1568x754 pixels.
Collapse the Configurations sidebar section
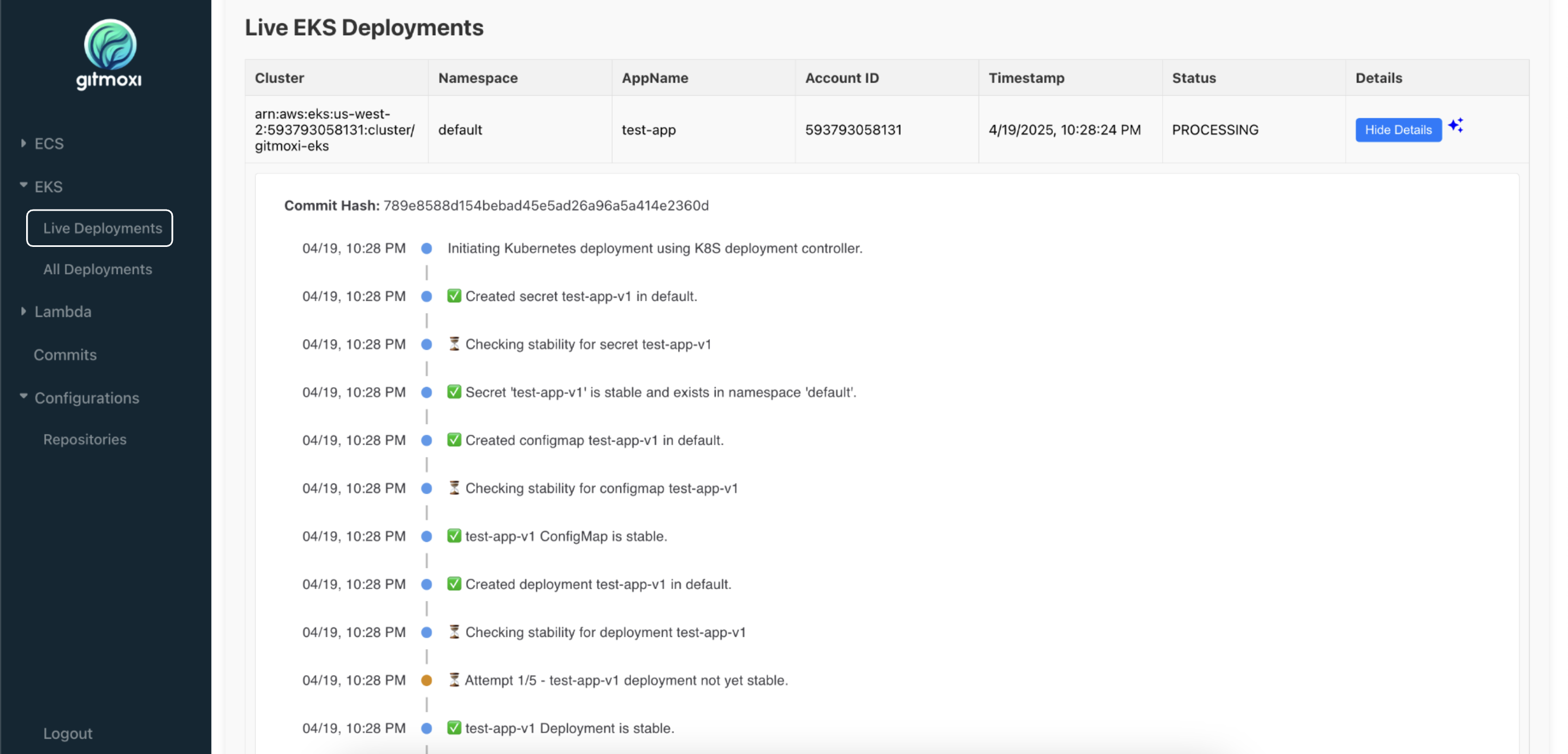(23, 397)
